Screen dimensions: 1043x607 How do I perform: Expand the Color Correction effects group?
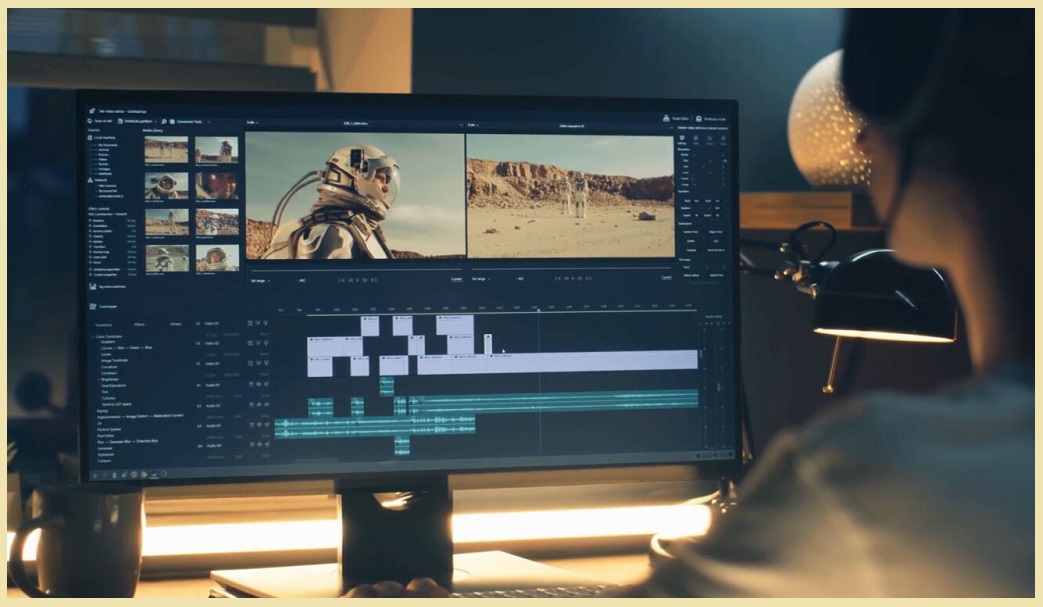pyautogui.click(x=93, y=335)
